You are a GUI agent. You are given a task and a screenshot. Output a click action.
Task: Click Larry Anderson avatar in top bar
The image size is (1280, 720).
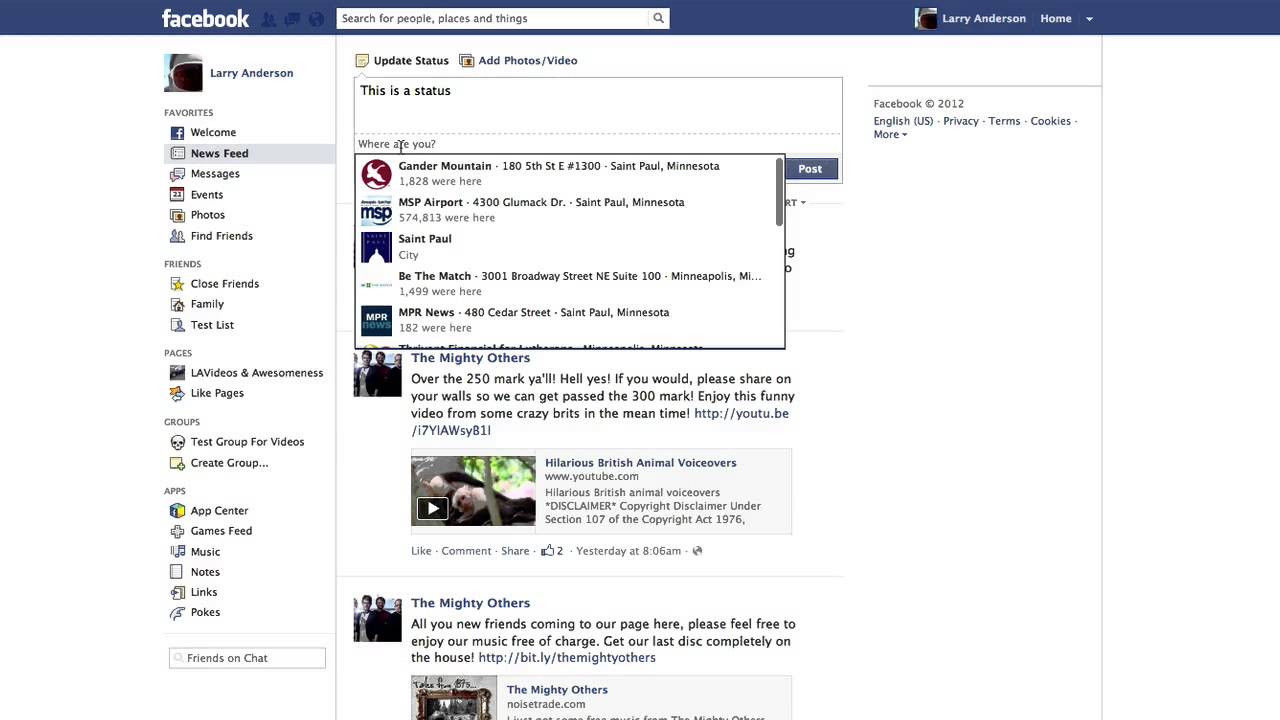click(927, 18)
